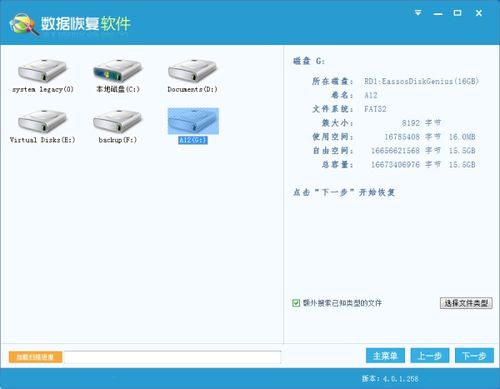Click the 选择文件类型 button
Image resolution: width=500 pixels, height=389 pixels.
[x=466, y=303]
